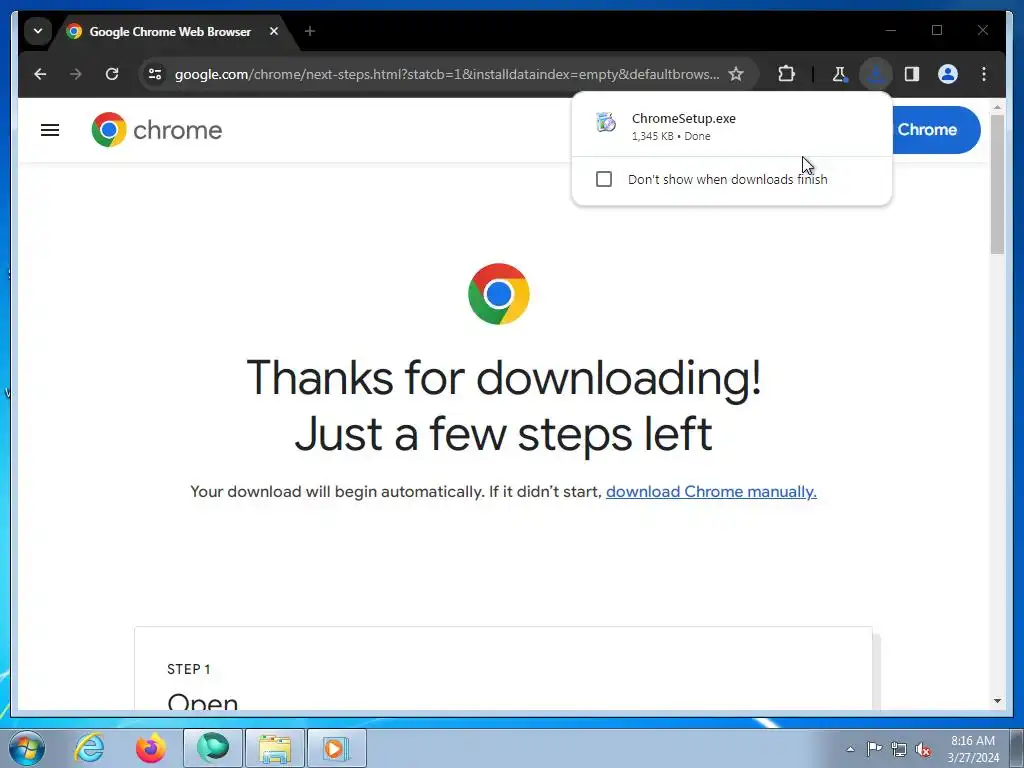Open Chrome Labs flask icon
Viewport: 1024px width, 768px height.
[839, 74]
